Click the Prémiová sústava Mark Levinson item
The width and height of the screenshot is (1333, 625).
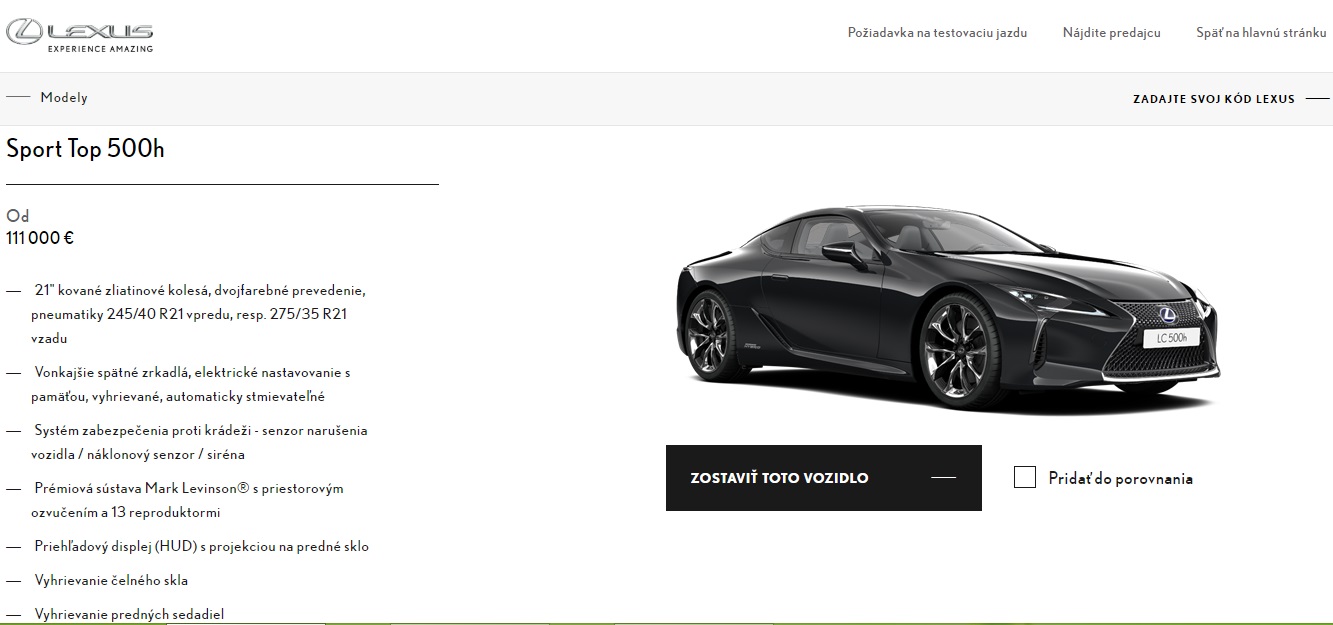point(188,501)
